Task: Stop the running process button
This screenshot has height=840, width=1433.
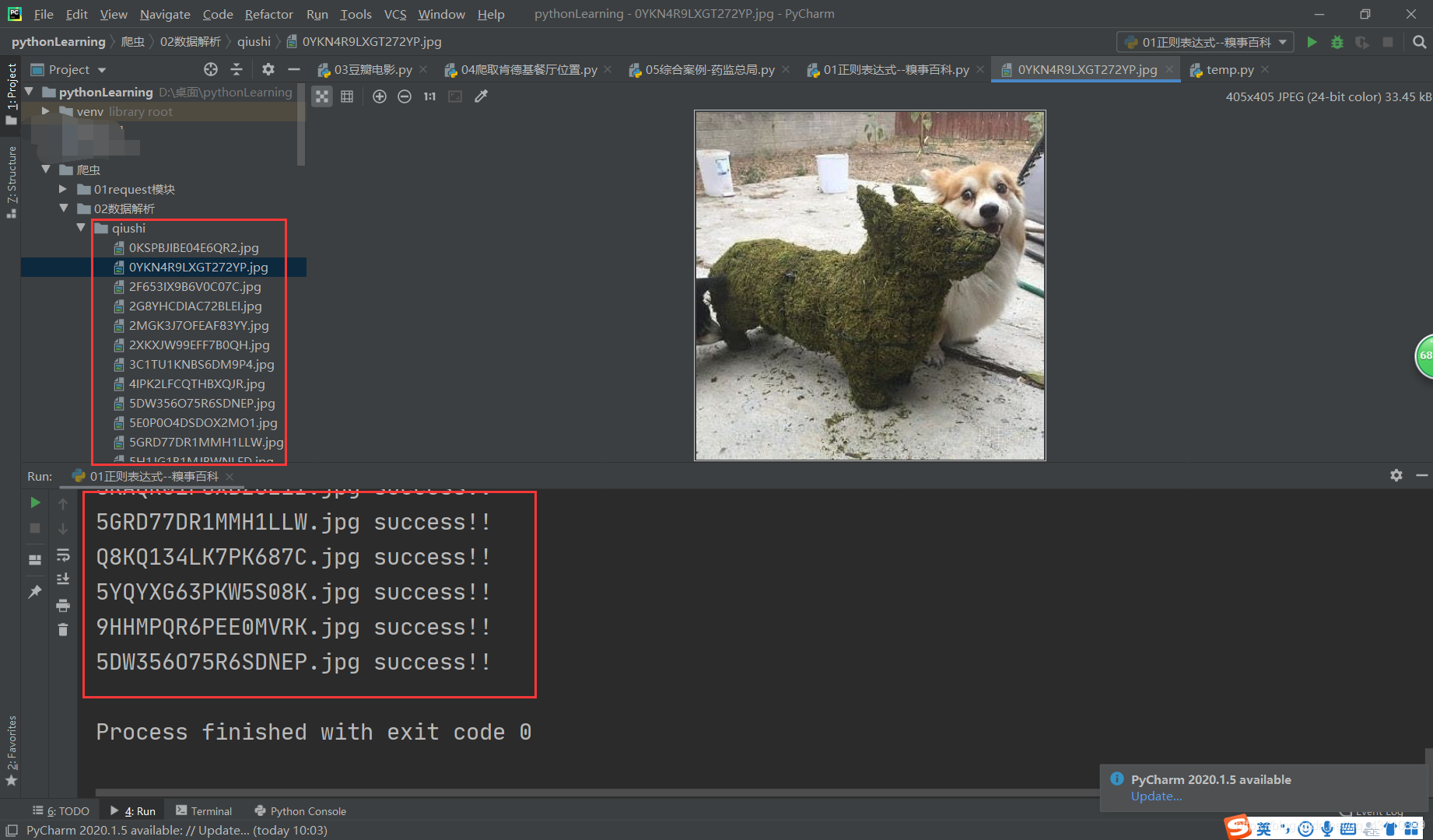Action: [x=35, y=528]
